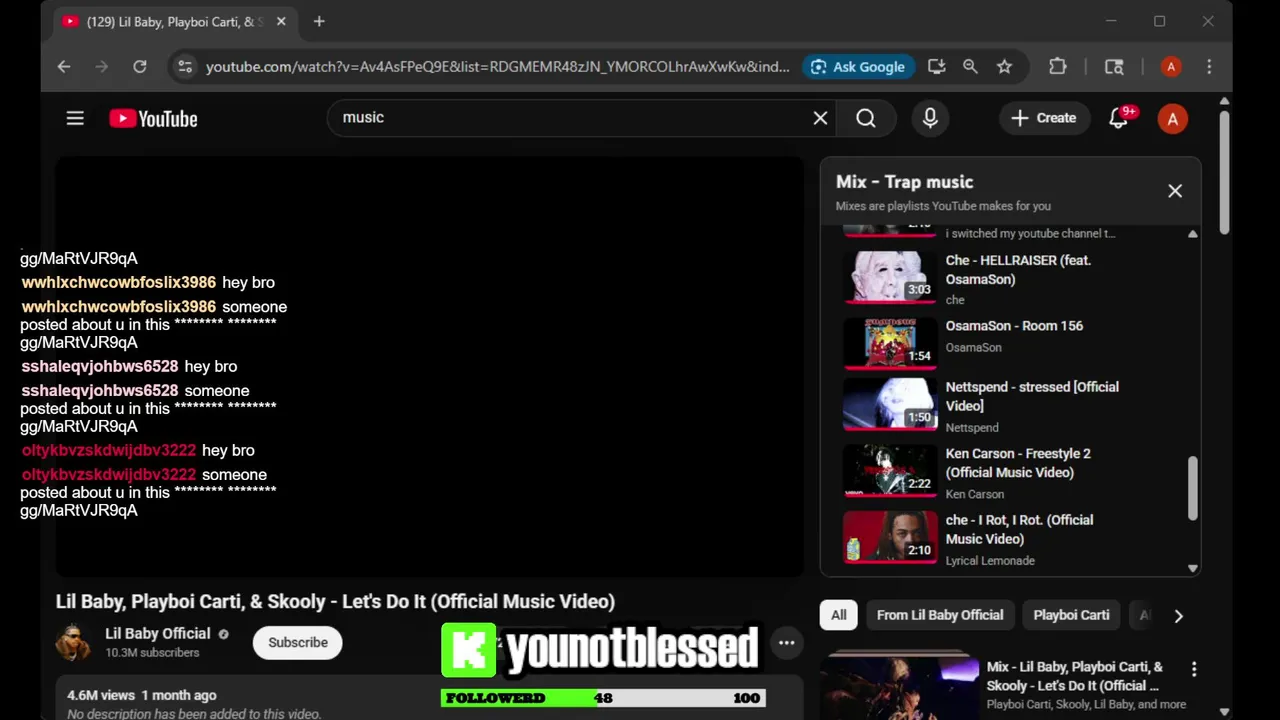Reload the page
The width and height of the screenshot is (1280, 720).
pyautogui.click(x=140, y=67)
